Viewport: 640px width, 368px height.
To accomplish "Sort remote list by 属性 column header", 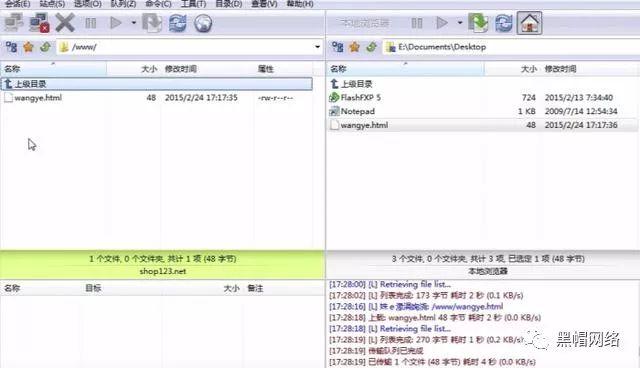I will point(283,69).
